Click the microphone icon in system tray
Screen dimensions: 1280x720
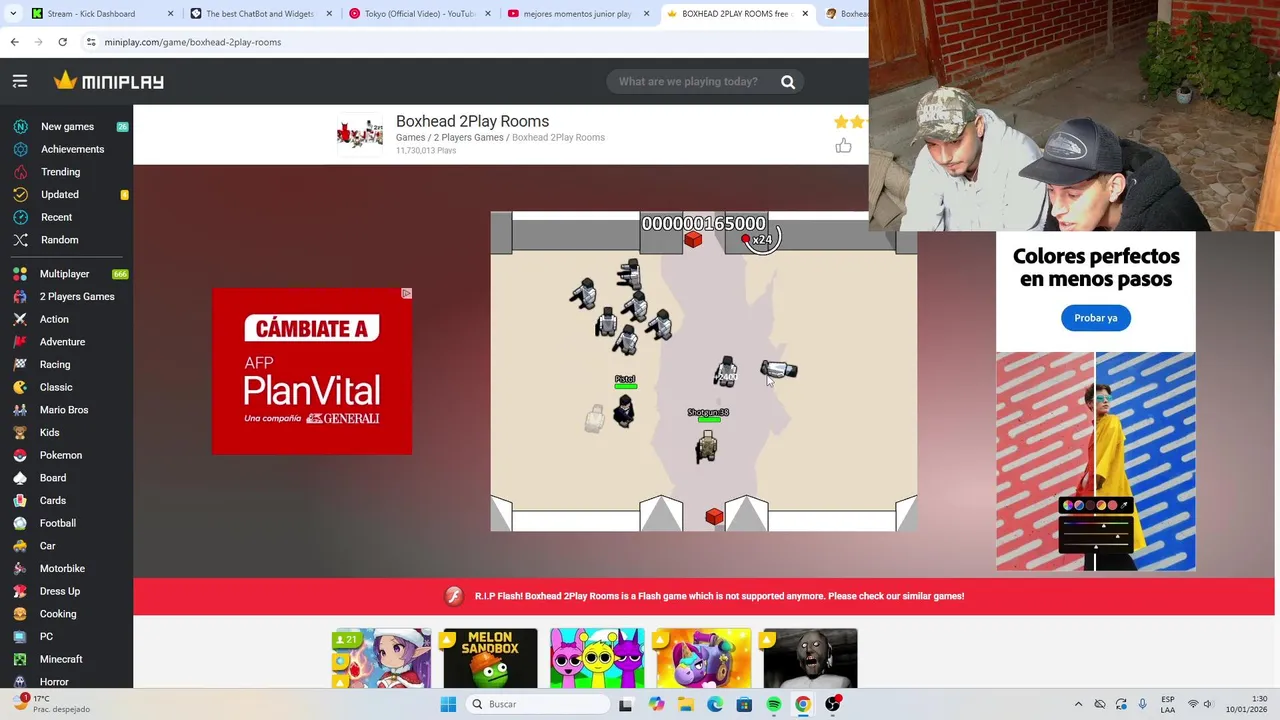1142,704
